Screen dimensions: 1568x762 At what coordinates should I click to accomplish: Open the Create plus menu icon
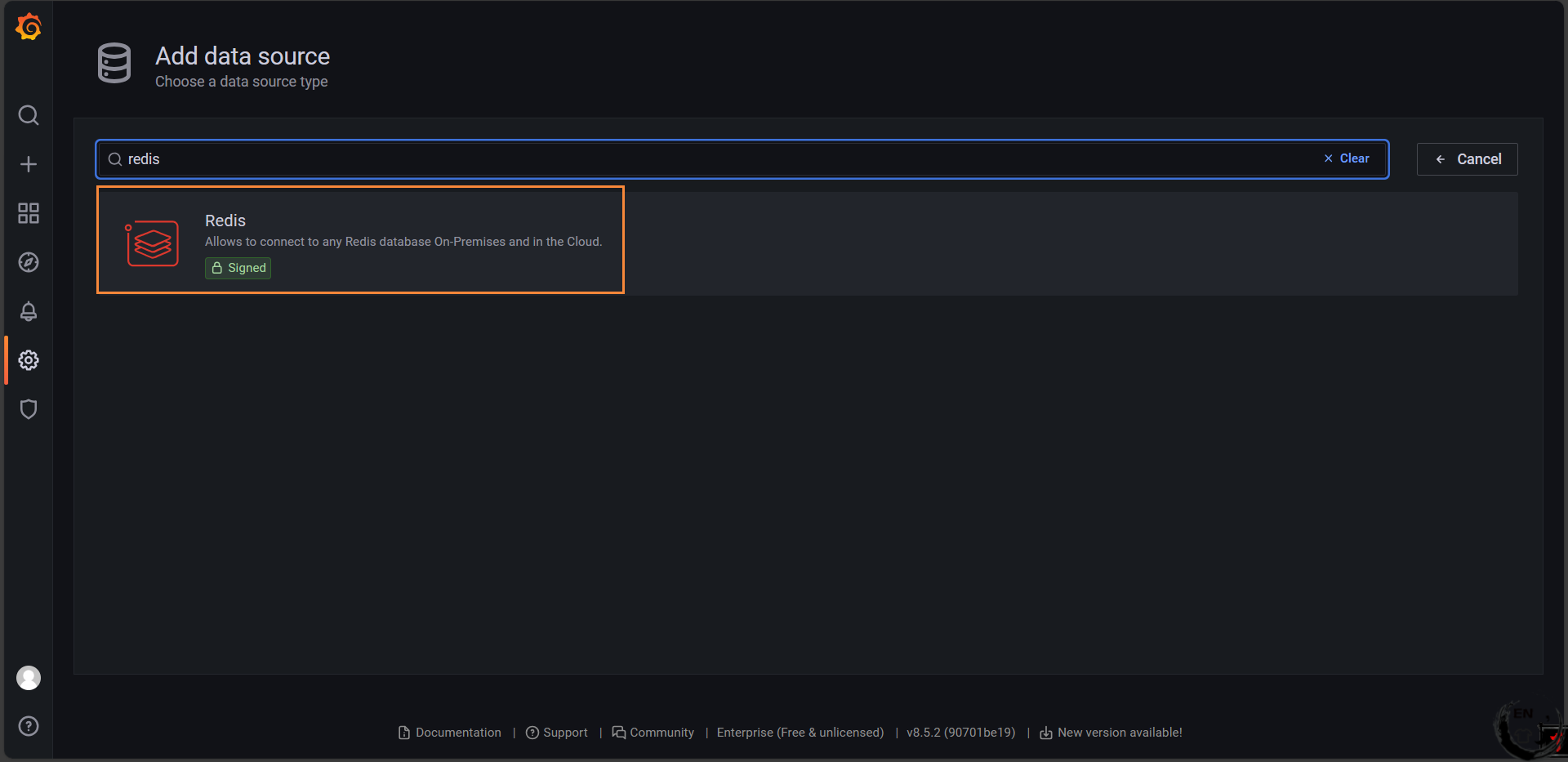[x=29, y=164]
